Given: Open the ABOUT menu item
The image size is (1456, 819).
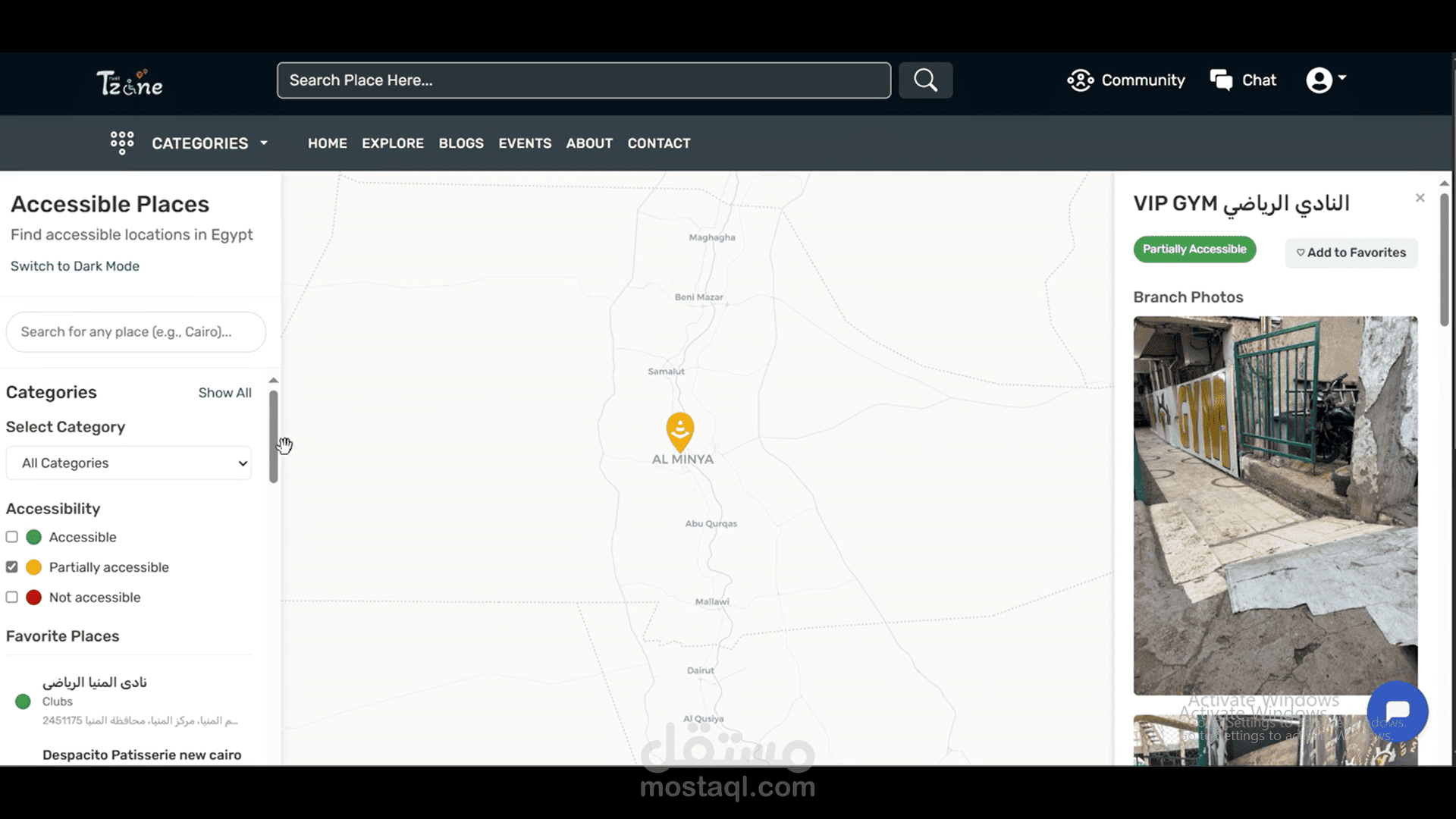Looking at the screenshot, I should [589, 143].
